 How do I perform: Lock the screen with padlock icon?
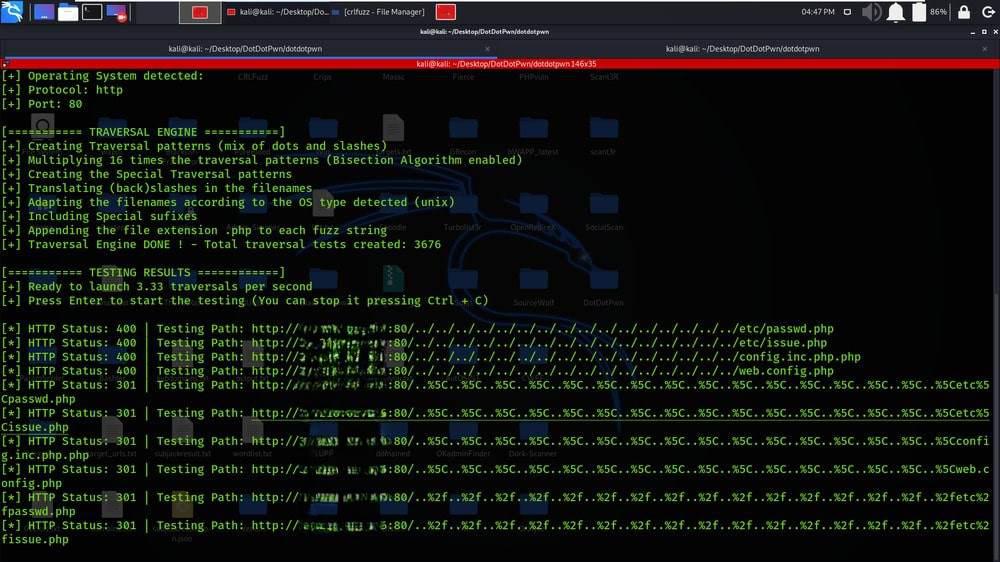click(964, 12)
